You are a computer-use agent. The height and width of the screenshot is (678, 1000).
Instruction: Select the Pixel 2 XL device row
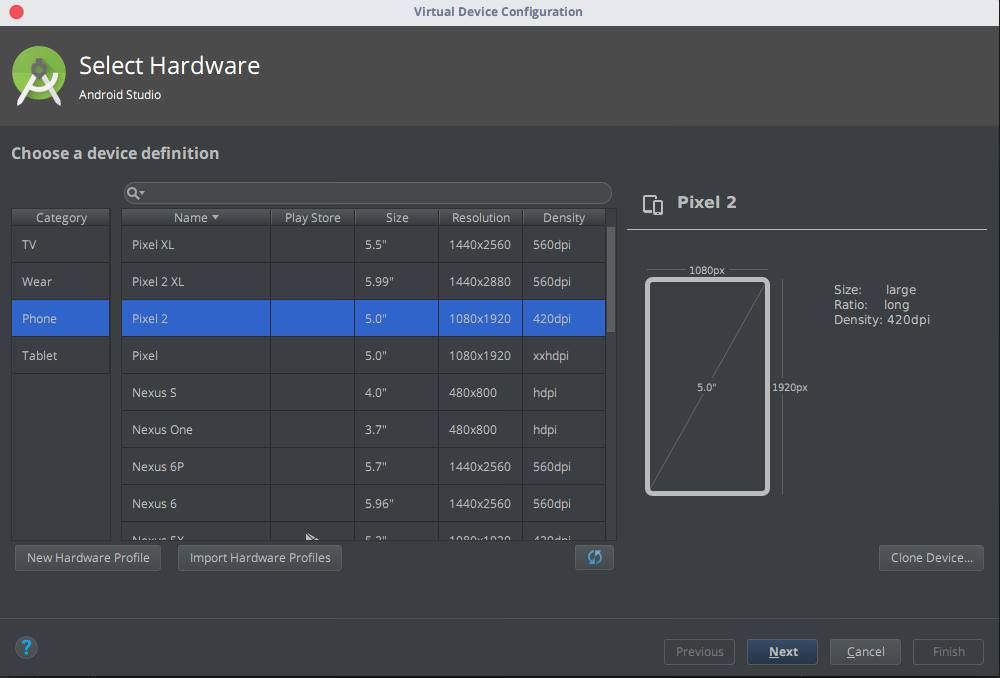[x=364, y=282]
